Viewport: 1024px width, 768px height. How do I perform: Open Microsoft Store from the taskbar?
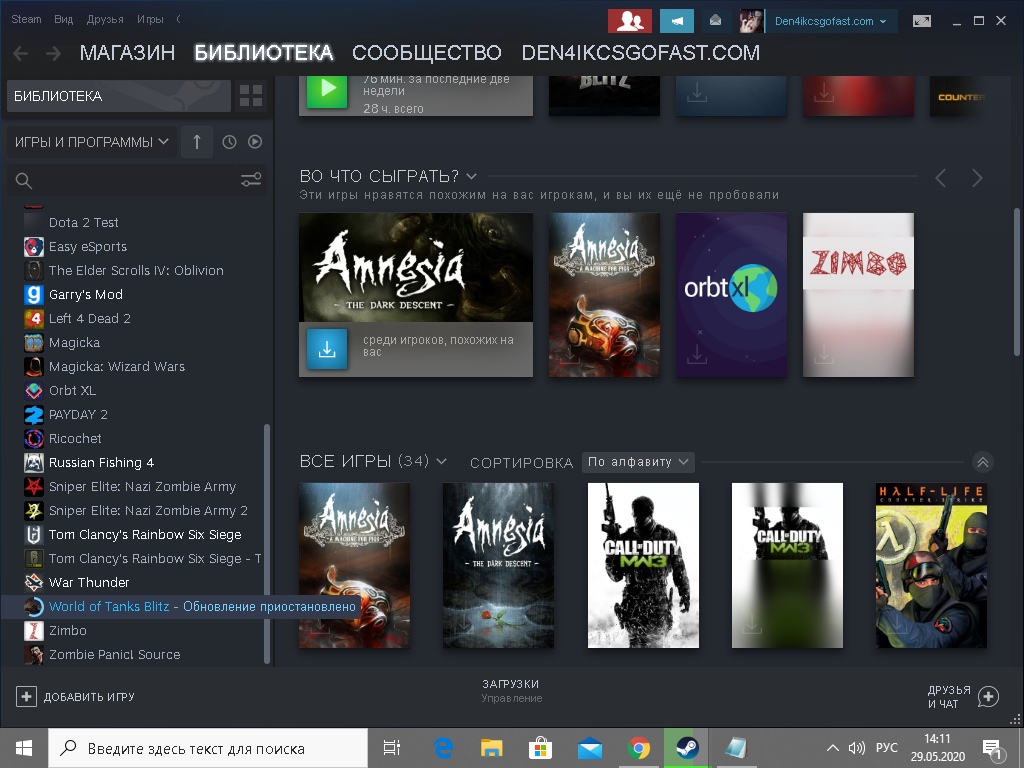pos(541,748)
